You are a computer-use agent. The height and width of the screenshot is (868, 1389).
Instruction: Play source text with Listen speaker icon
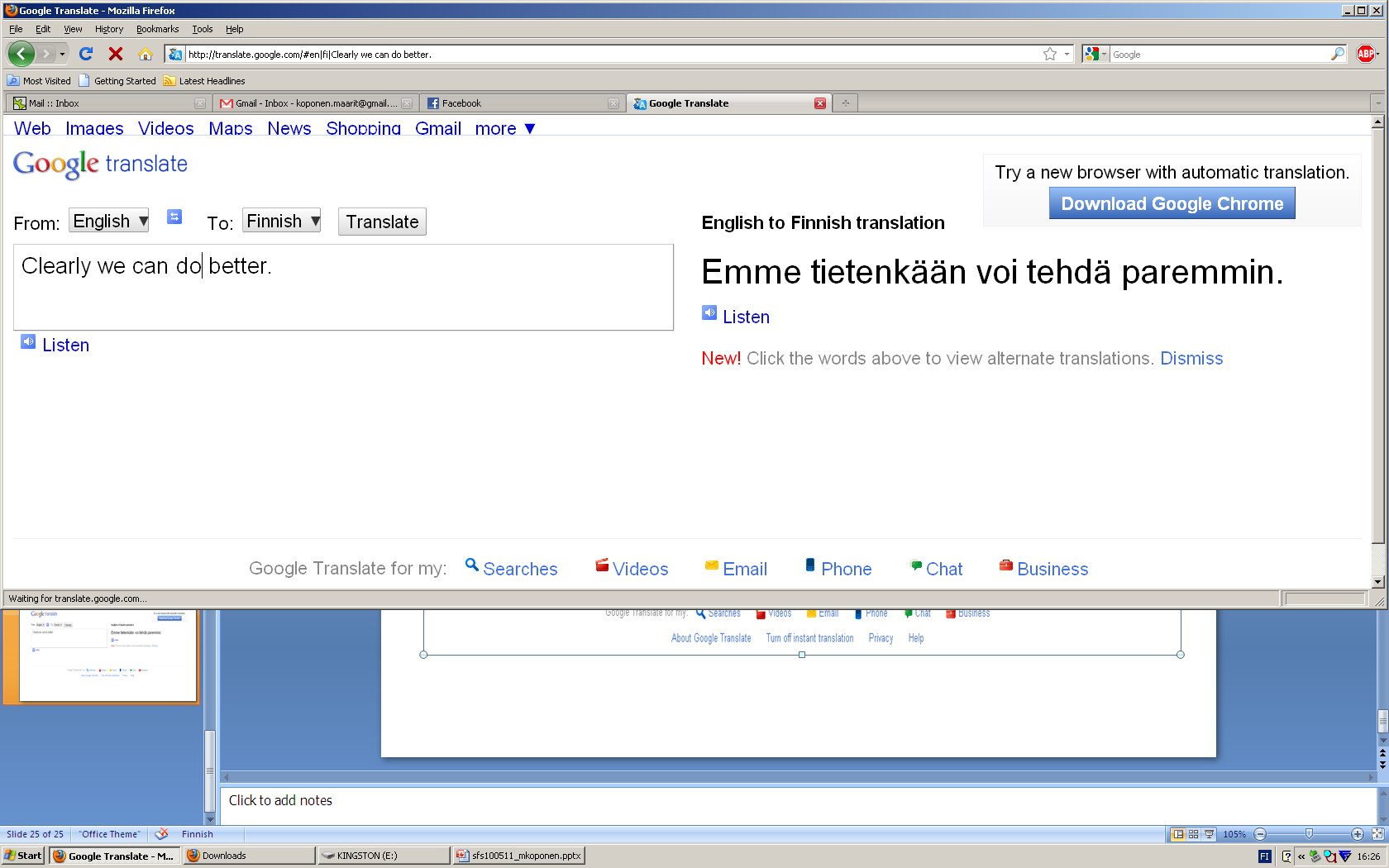[x=28, y=342]
